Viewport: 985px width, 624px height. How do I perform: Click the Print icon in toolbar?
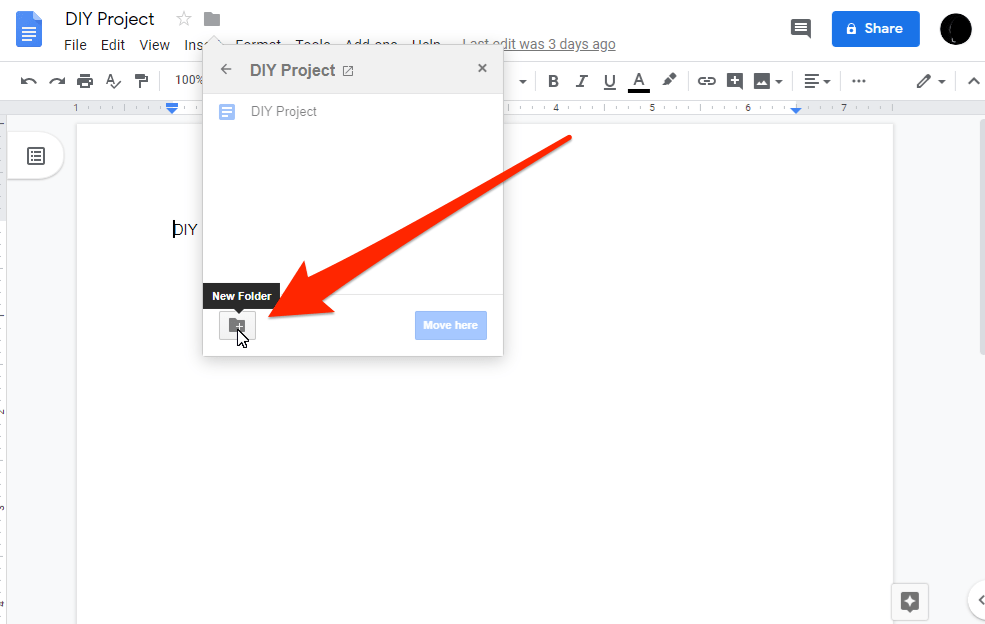(x=85, y=81)
